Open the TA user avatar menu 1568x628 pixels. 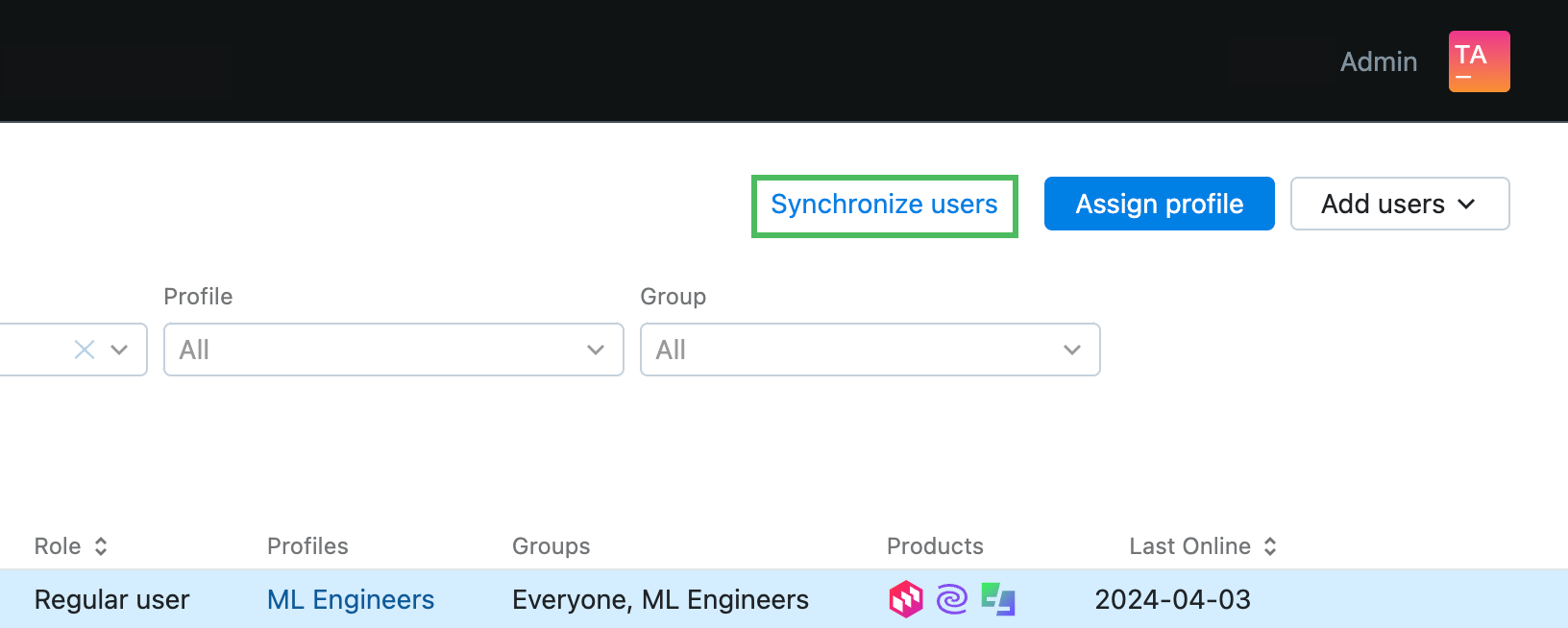tap(1479, 61)
